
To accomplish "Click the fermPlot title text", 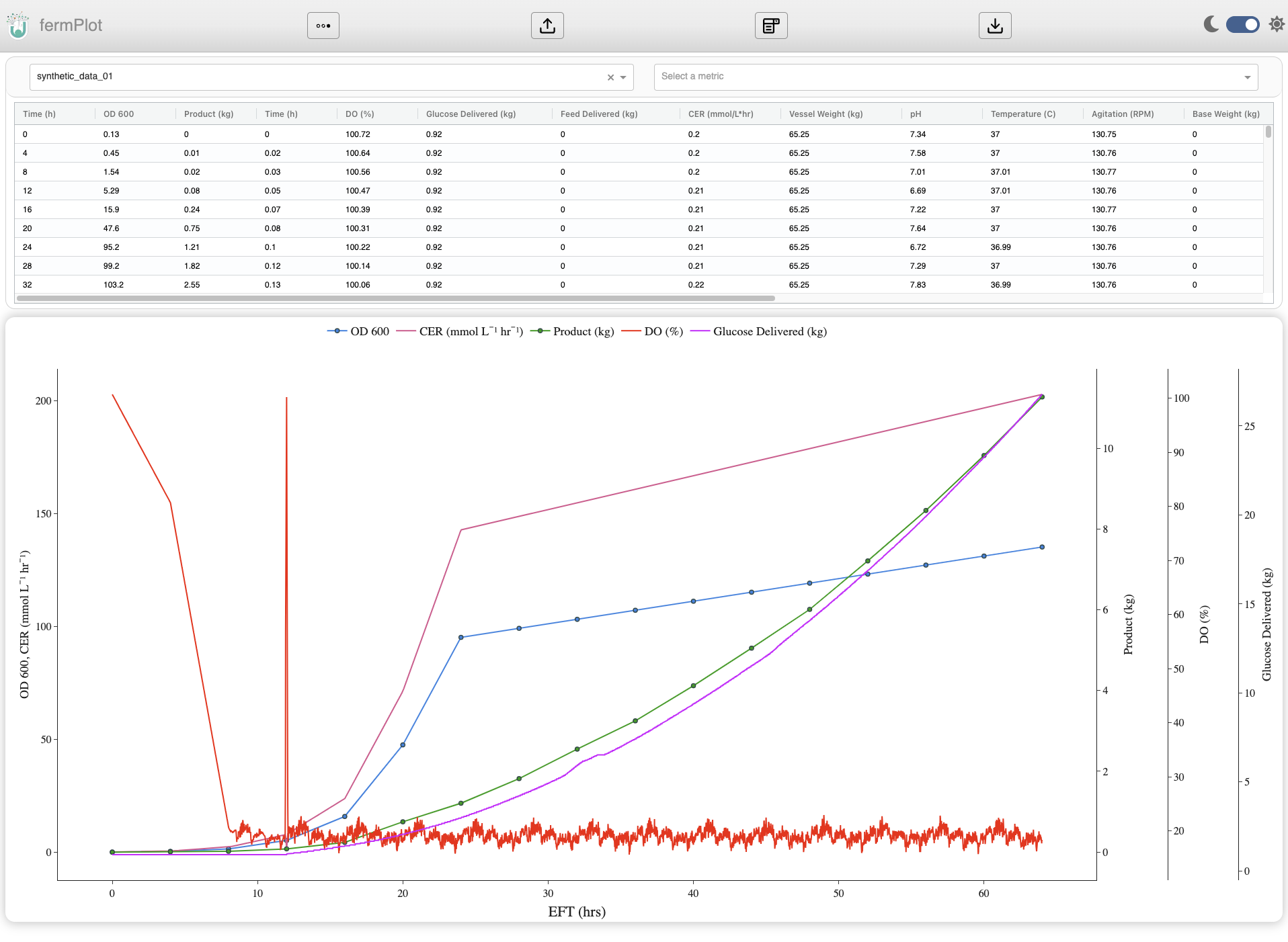I will (x=69, y=26).
